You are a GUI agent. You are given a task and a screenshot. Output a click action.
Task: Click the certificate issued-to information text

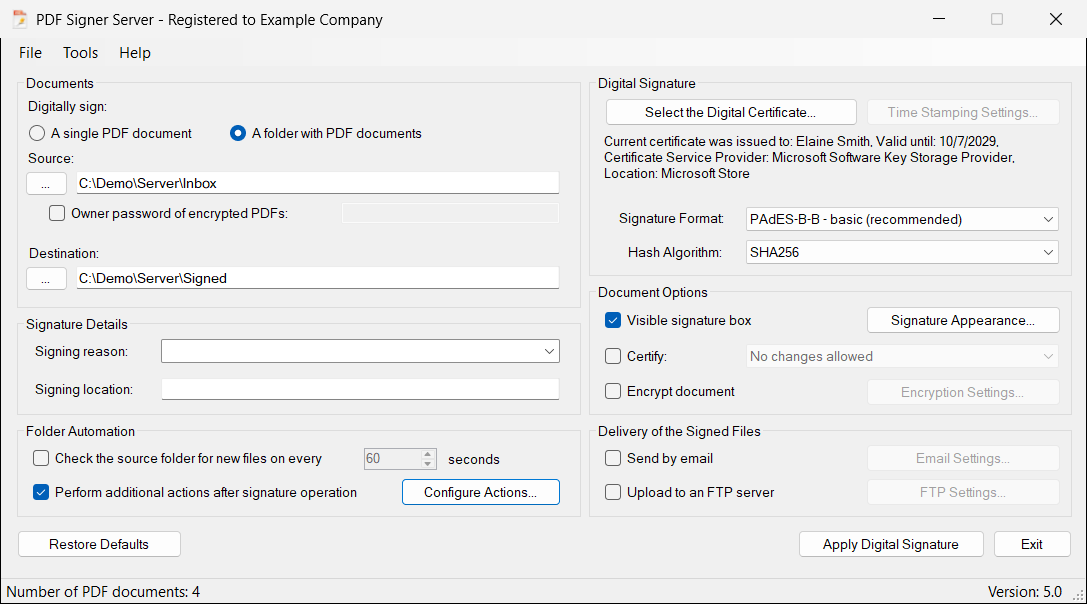[809, 157]
